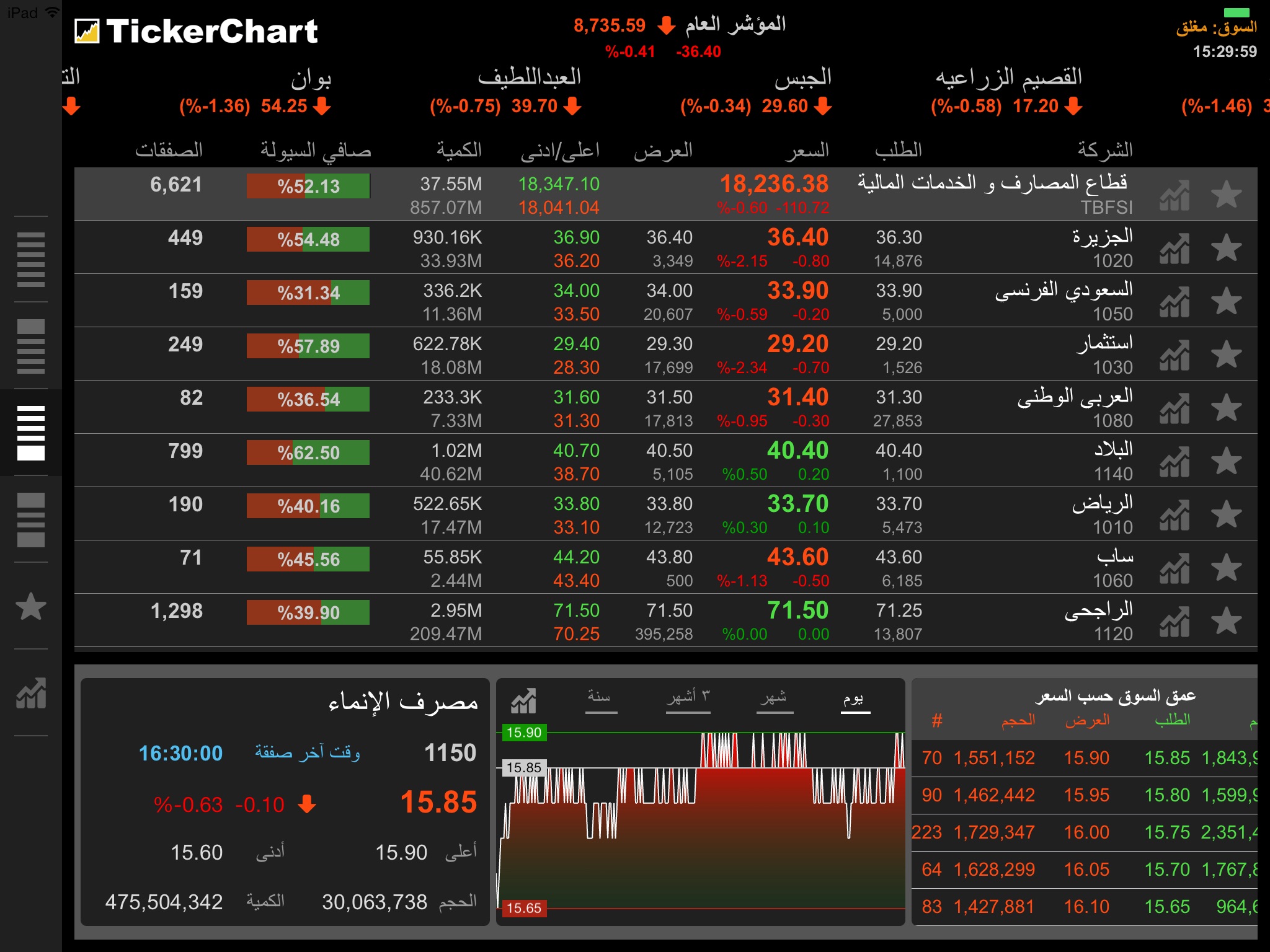Open chart for الجزيرة 1020 row
1270x952 pixels.
click(x=1175, y=249)
